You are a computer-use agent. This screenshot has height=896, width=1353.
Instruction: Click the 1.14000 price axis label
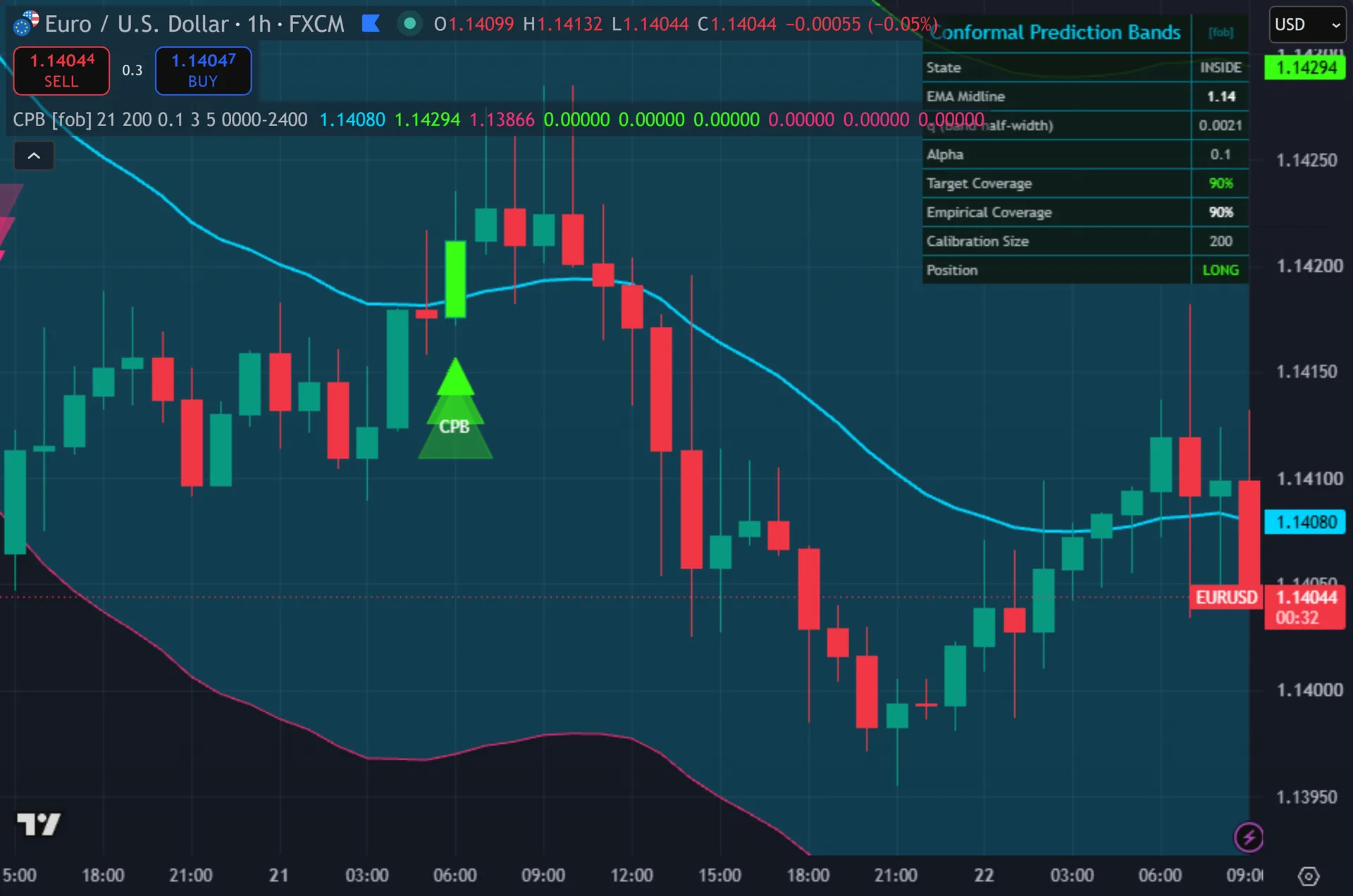(x=1309, y=690)
